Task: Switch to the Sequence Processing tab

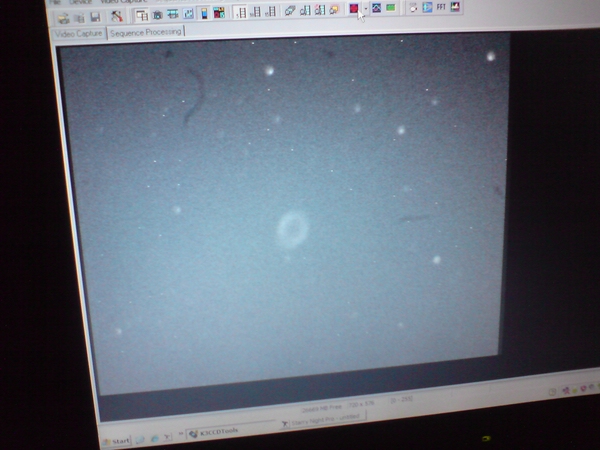Action: tap(146, 32)
